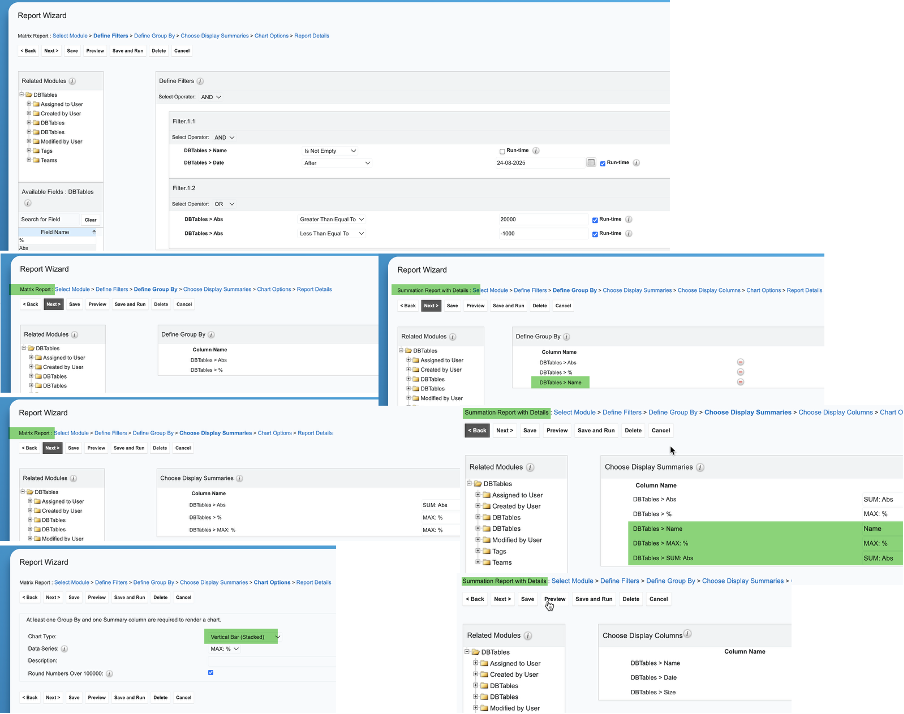The height and width of the screenshot is (714, 904).
Task: Go to Select Module in Chart Options screen breadcrumb
Action: pyautogui.click(x=71, y=583)
